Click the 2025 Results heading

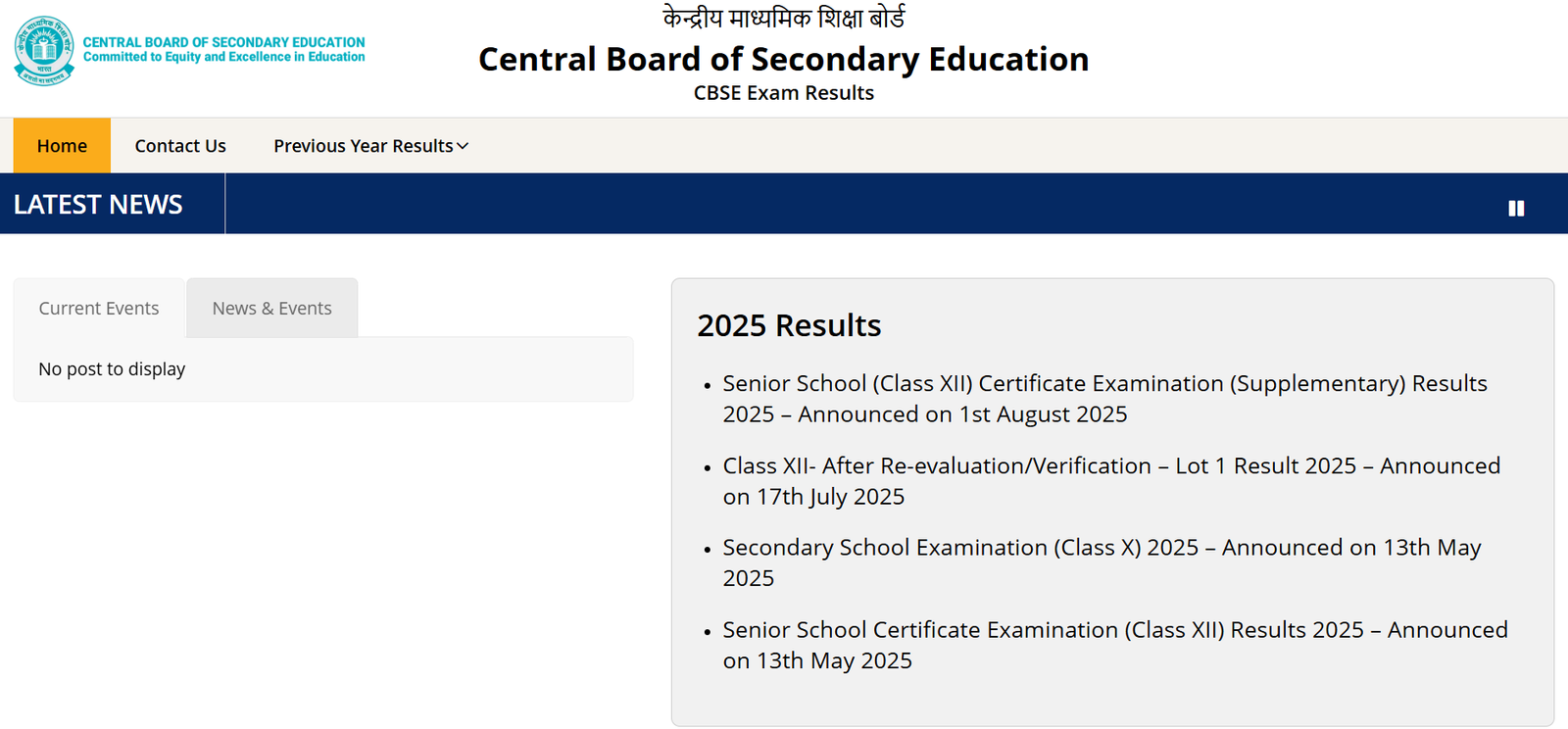[x=789, y=325]
